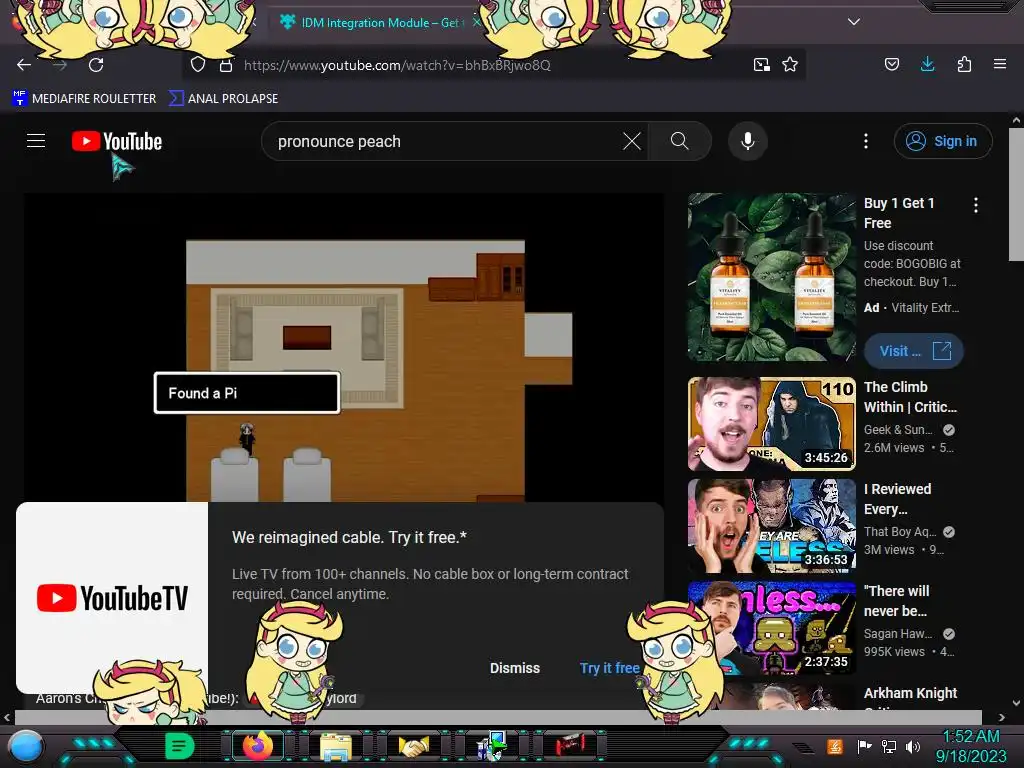
Task: Open the second bookmark beside MEDIAFIRE ROULETTER
Action: tap(223, 99)
